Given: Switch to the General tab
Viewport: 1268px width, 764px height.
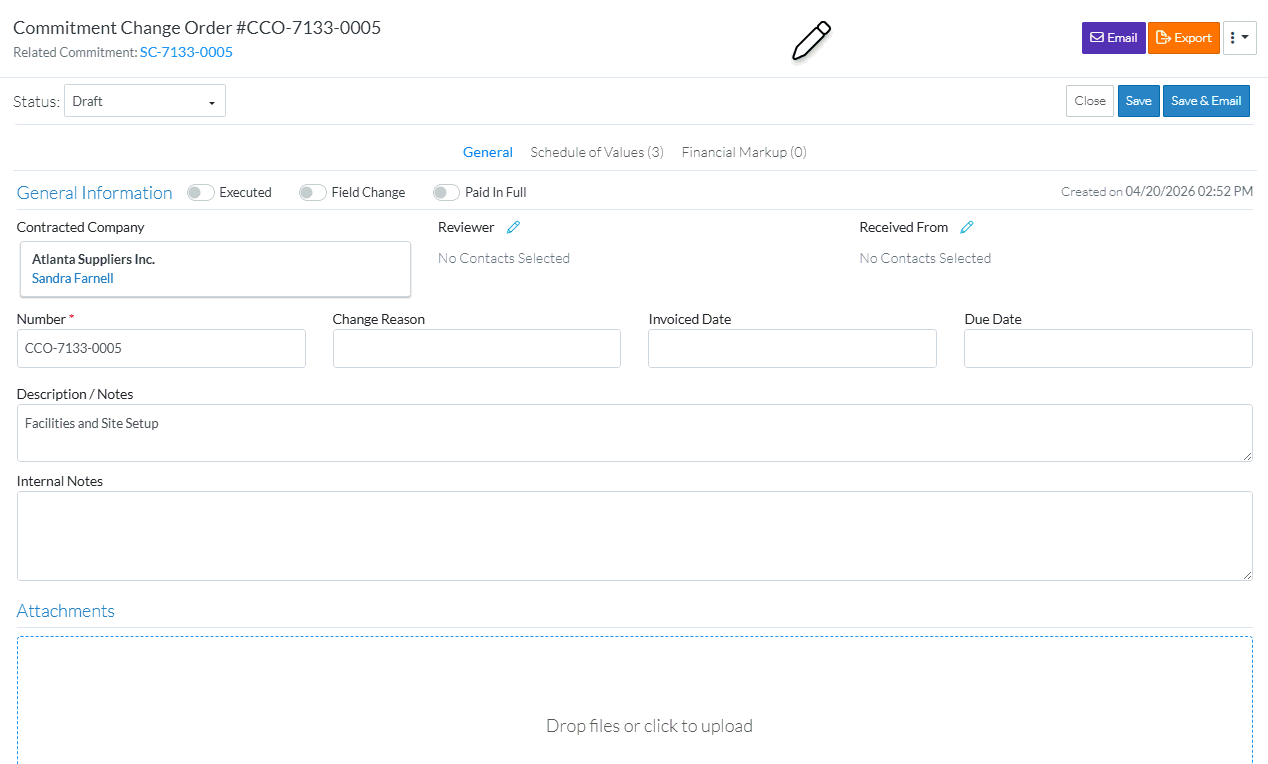Looking at the screenshot, I should pos(488,152).
